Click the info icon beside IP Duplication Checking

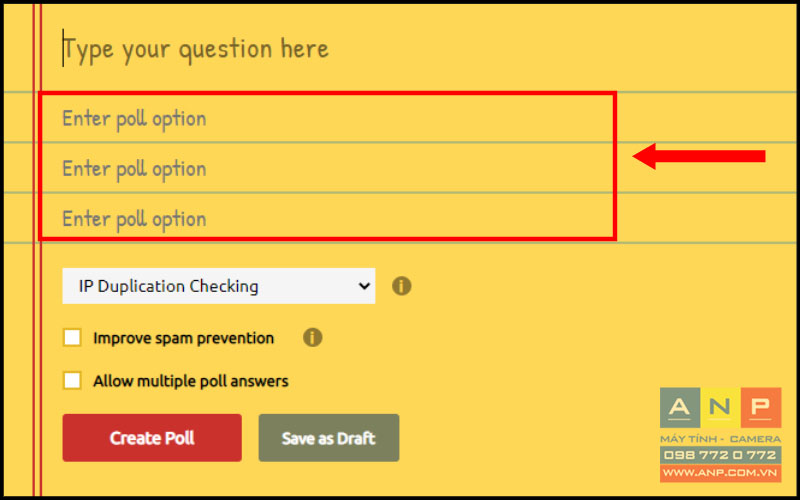[x=402, y=286]
